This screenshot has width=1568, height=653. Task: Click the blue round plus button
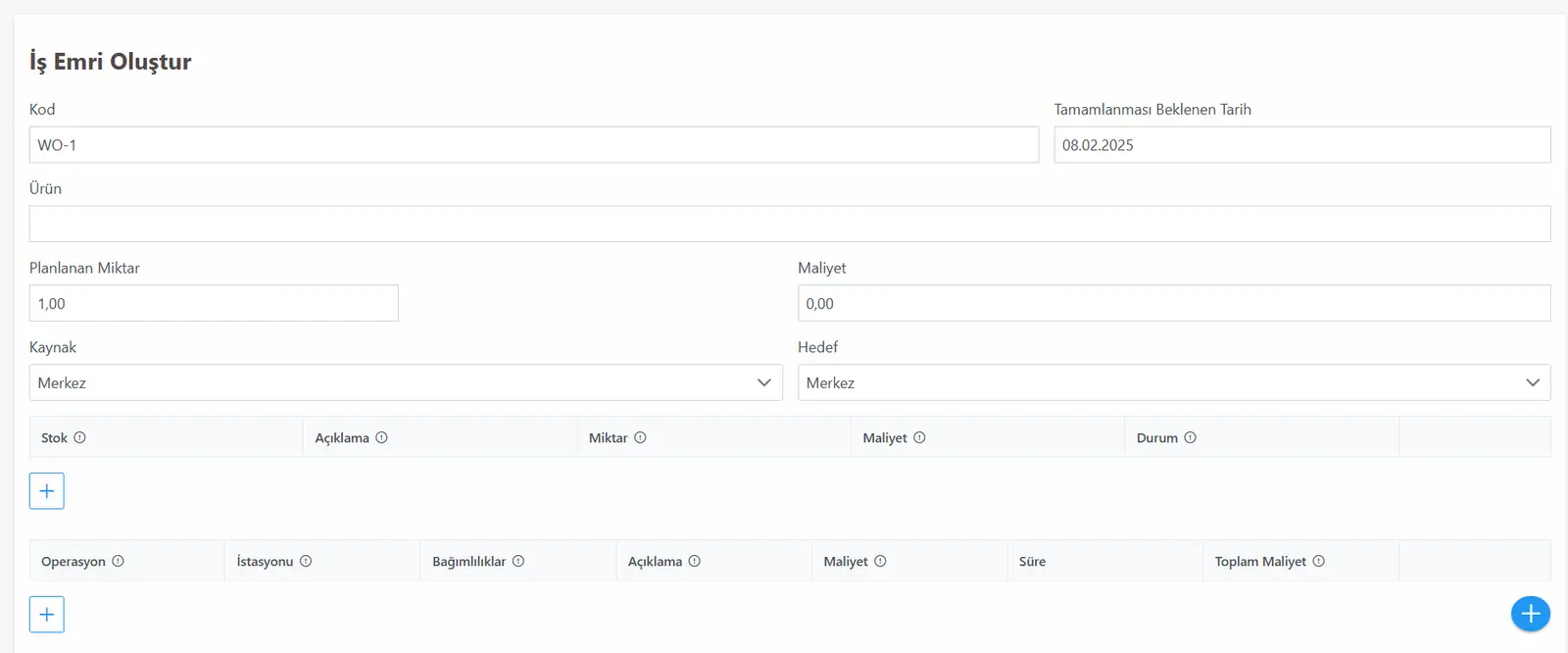[x=1531, y=614]
